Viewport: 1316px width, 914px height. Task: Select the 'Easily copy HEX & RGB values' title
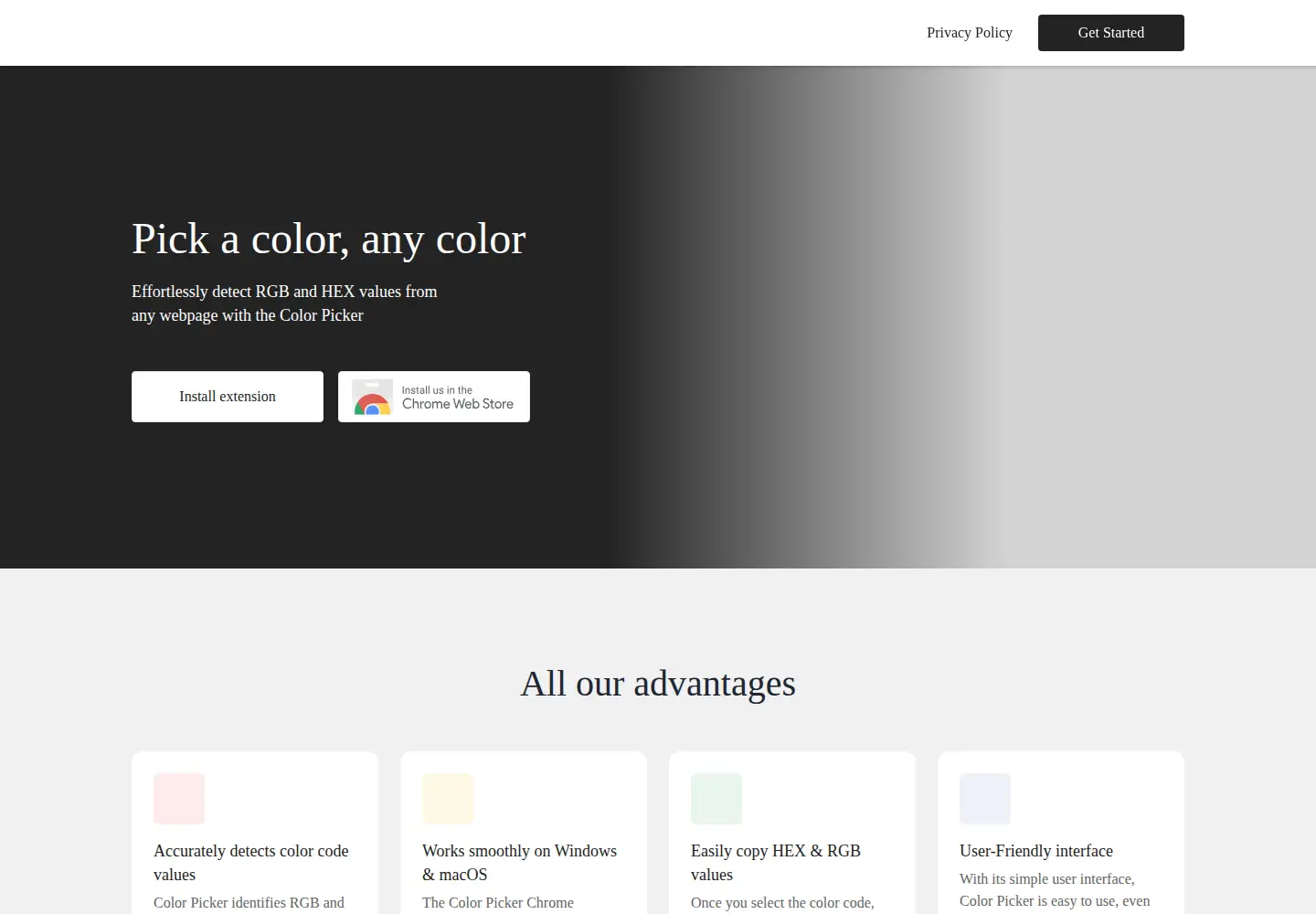[x=776, y=863]
